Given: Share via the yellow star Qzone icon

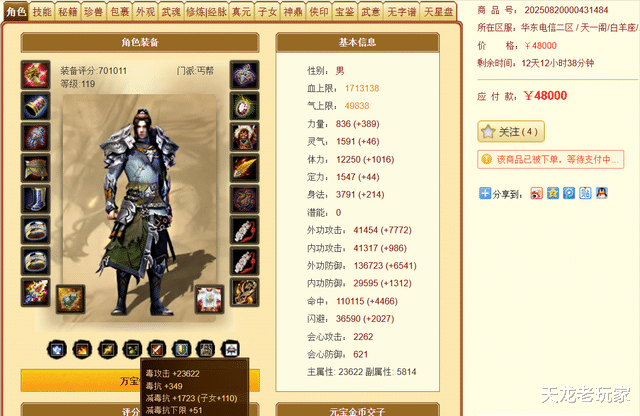Looking at the screenshot, I should coord(553,193).
